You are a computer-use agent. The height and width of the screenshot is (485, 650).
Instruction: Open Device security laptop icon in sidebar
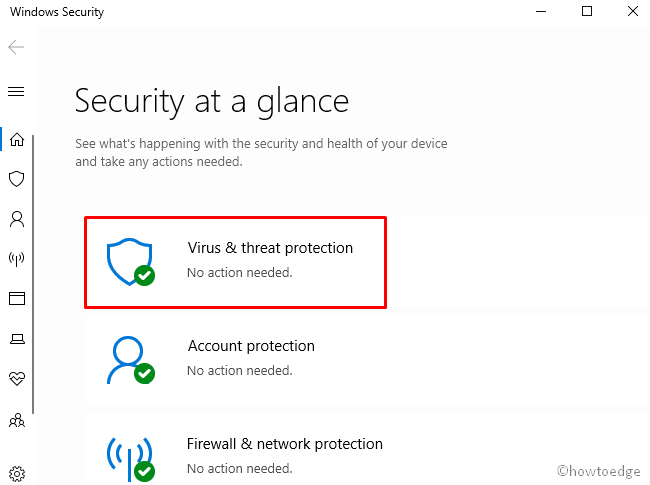point(16,339)
